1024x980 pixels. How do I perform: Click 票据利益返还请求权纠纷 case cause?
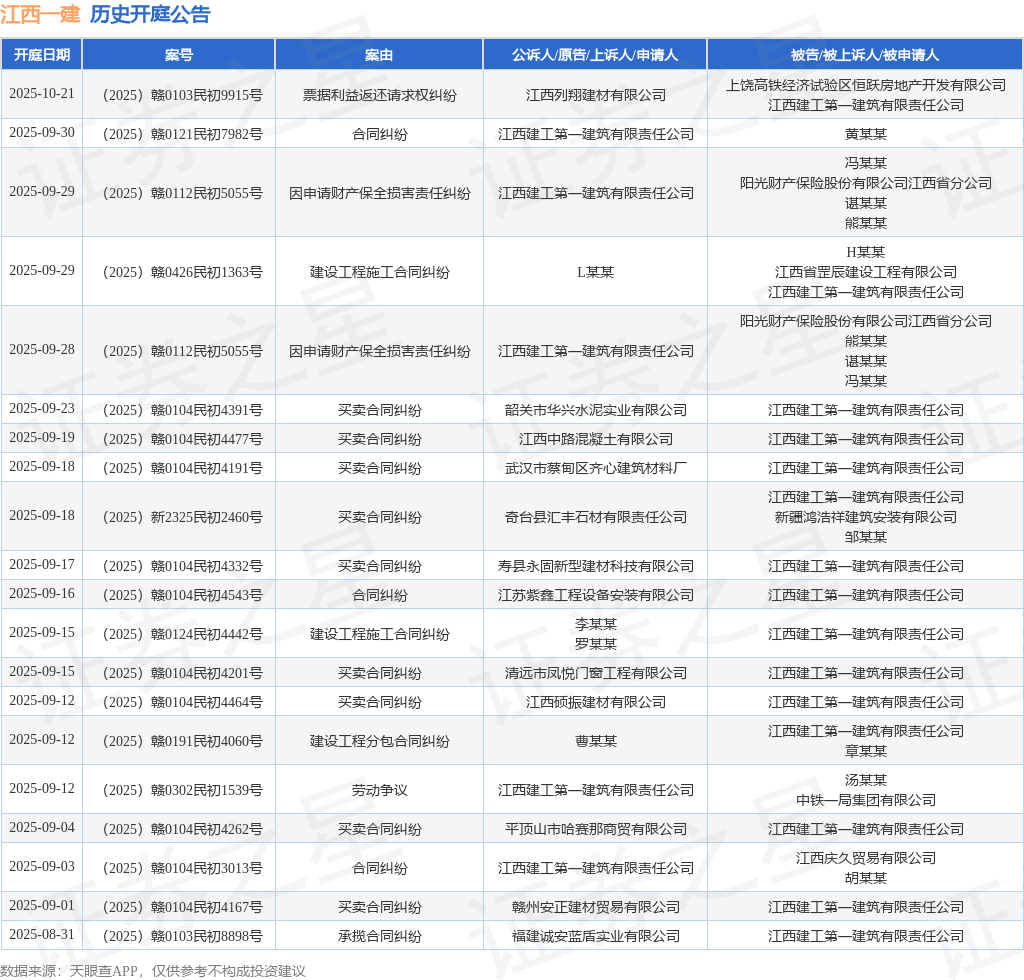click(379, 95)
